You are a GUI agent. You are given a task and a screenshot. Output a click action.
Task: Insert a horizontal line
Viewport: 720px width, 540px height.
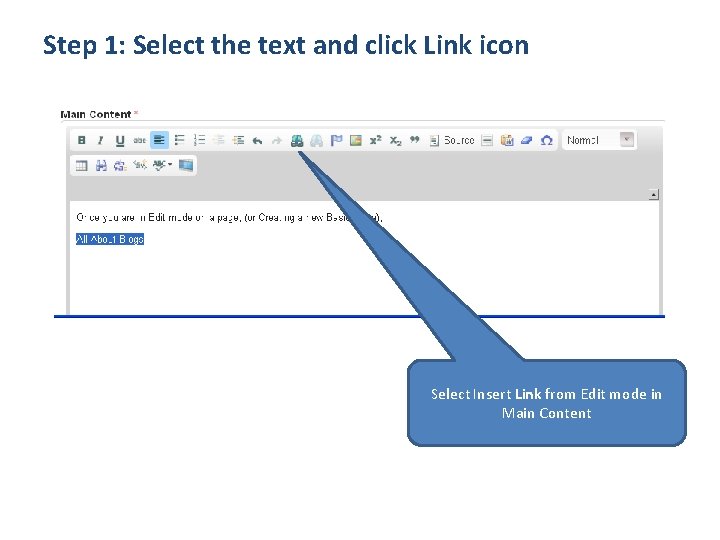click(487, 141)
